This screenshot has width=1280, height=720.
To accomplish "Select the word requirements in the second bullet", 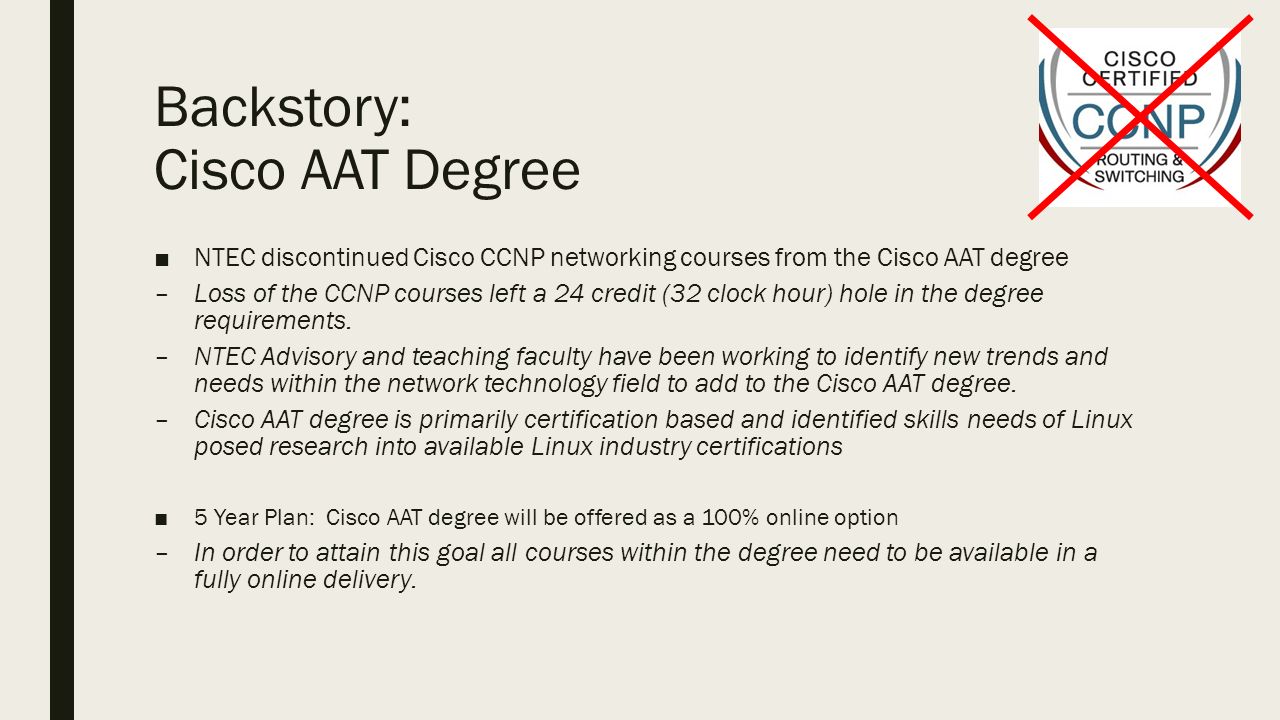I will pos(273,322).
